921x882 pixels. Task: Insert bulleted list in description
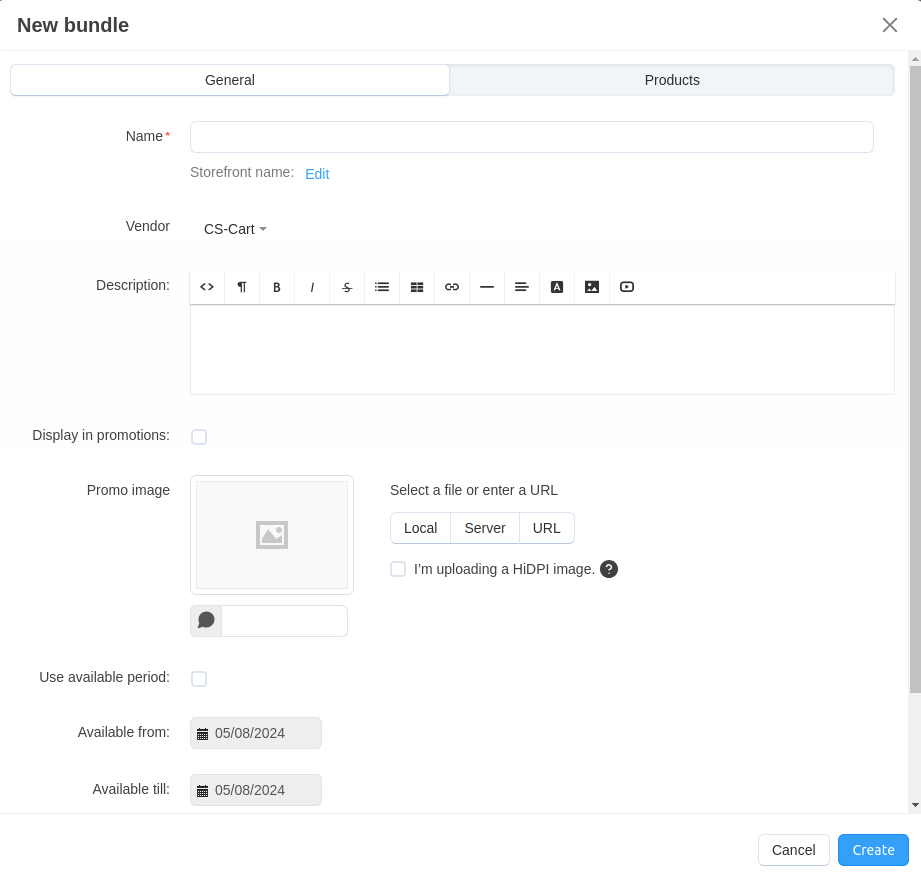coord(382,287)
